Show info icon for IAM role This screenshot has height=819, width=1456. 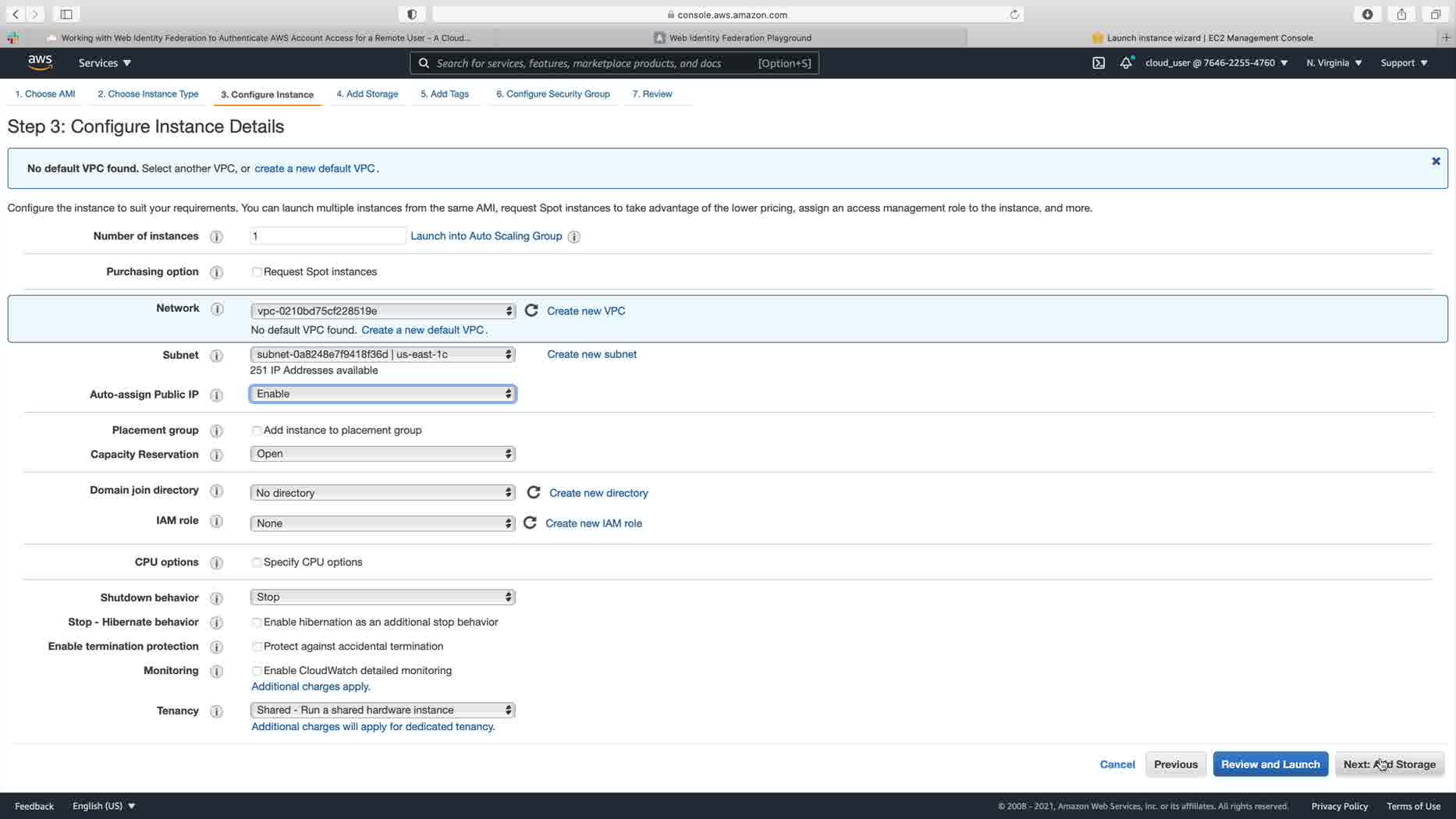click(x=217, y=521)
